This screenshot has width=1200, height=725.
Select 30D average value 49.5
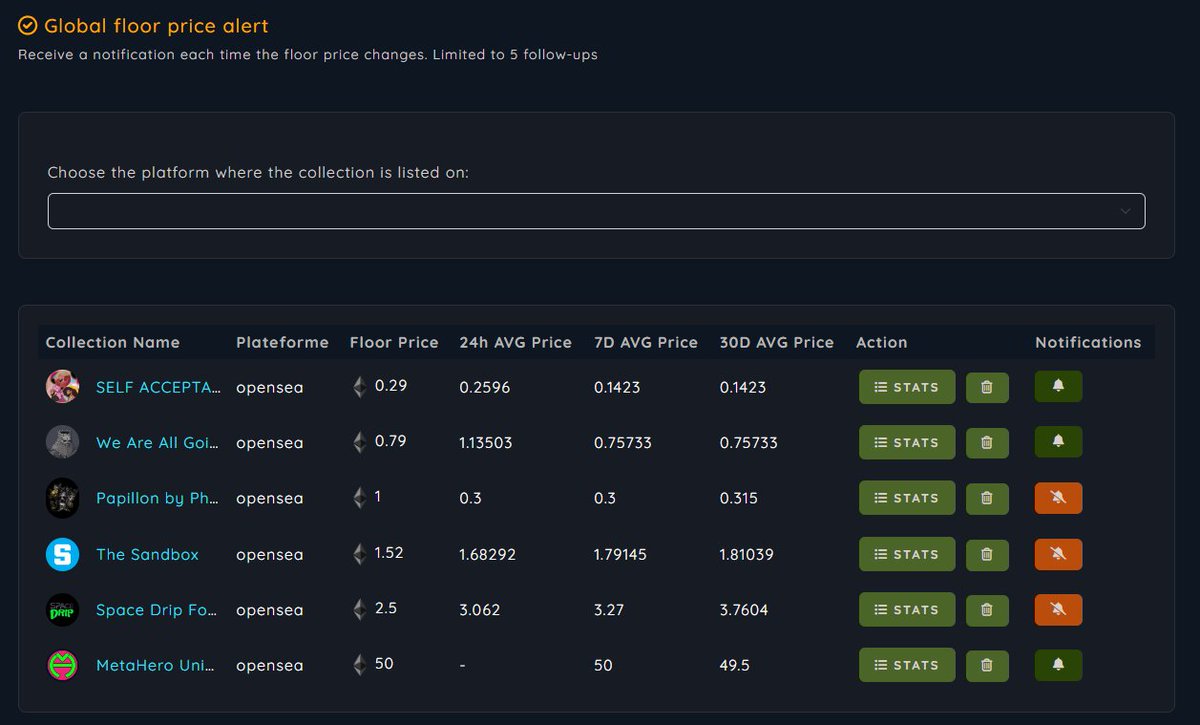tap(735, 665)
